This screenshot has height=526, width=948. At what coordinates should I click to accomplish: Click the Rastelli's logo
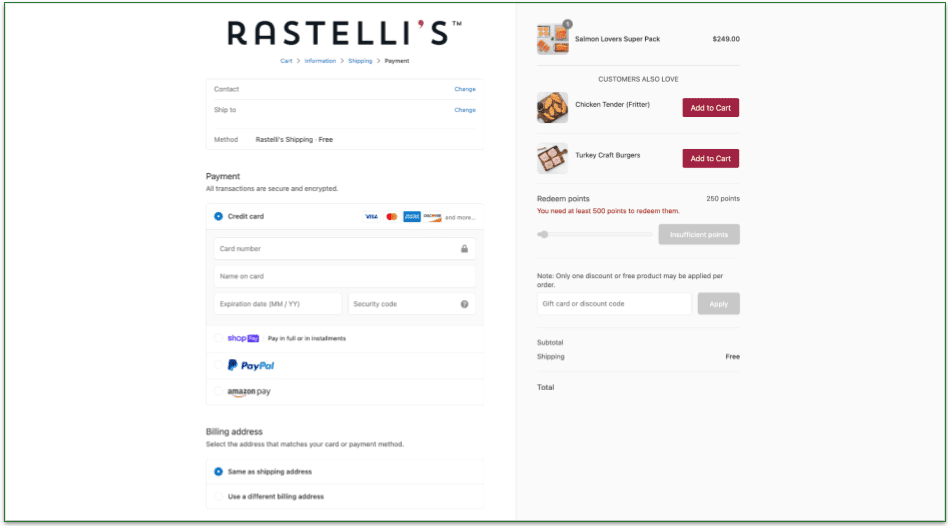tap(344, 33)
